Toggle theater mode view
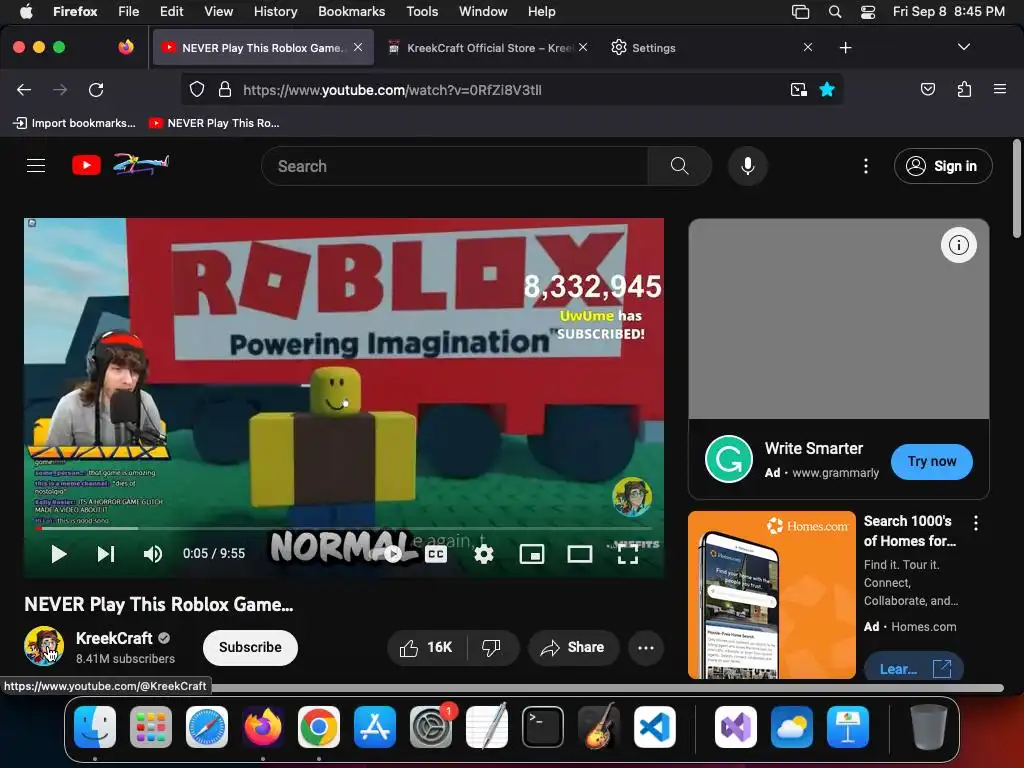 pyautogui.click(x=580, y=554)
